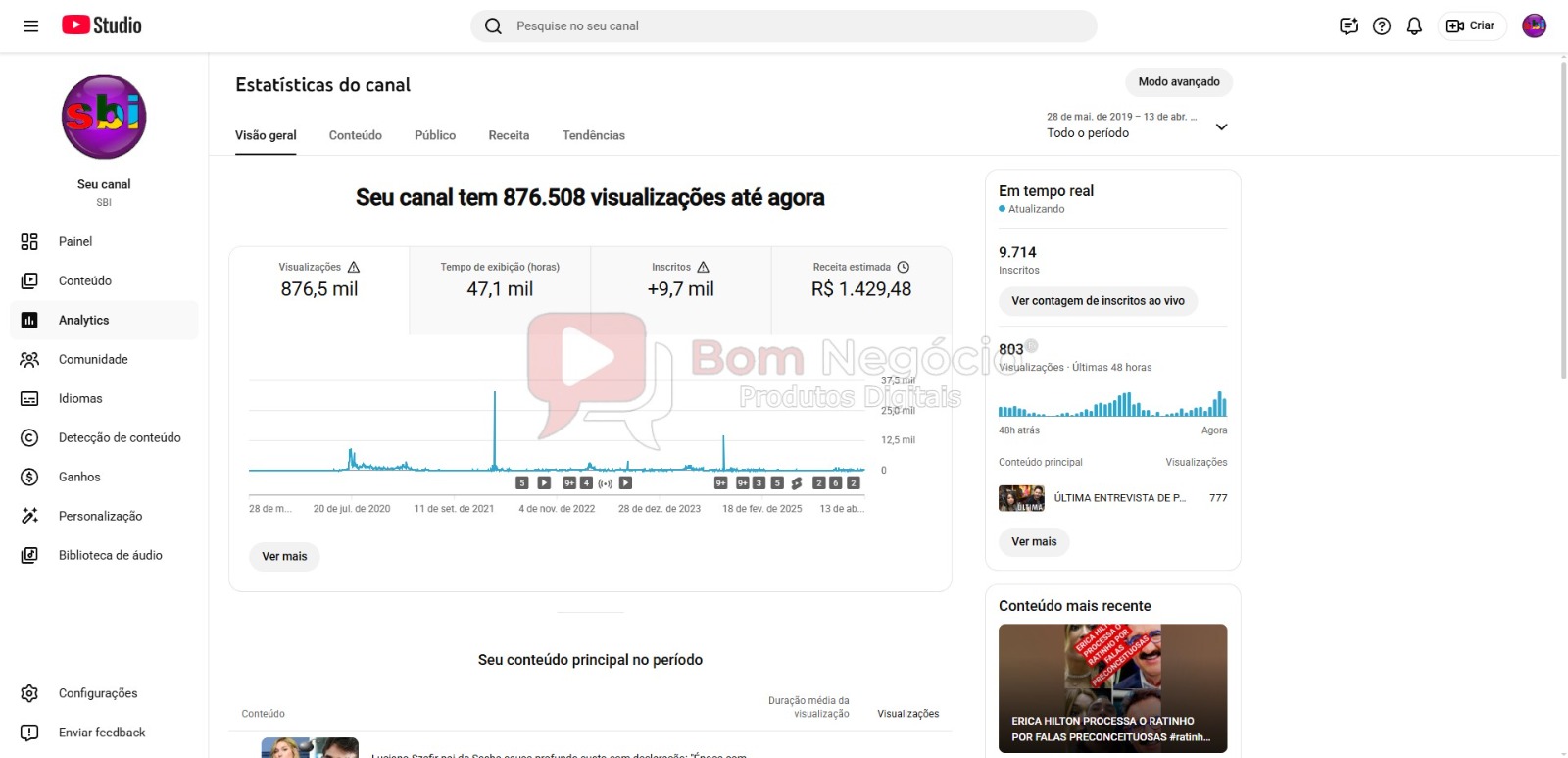Open the Criar create menu

[x=1471, y=26]
